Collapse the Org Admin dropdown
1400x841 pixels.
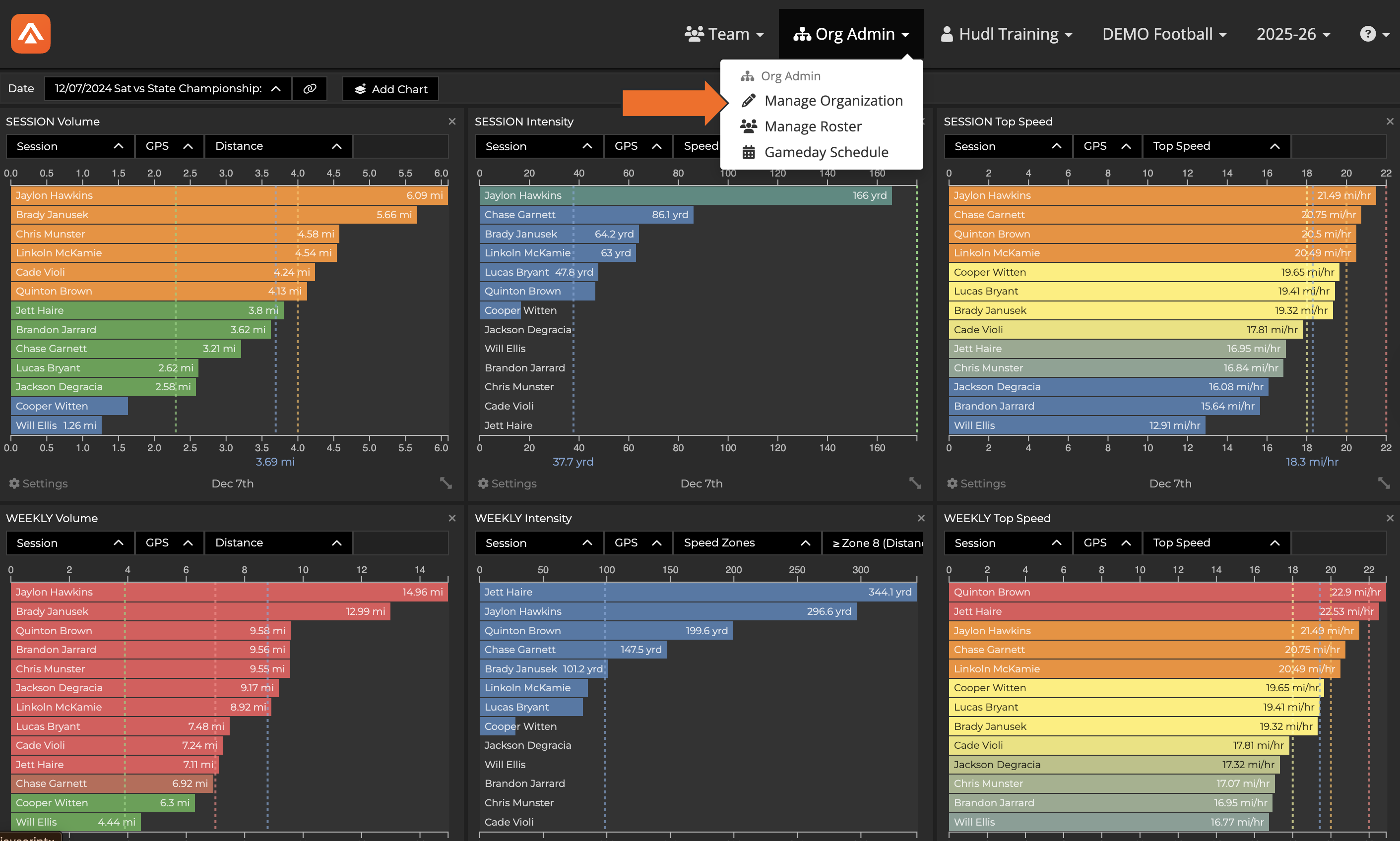coord(851,34)
